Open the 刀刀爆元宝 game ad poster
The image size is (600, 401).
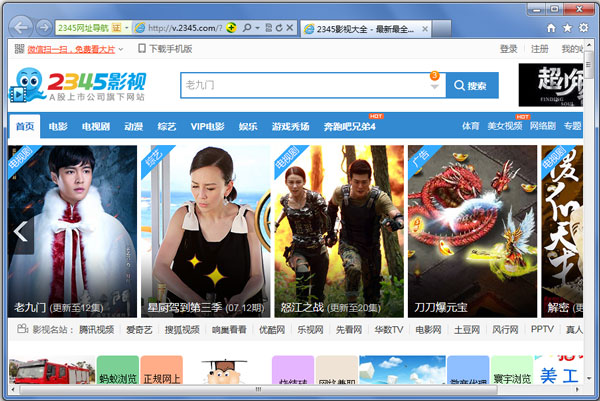[x=472, y=231]
